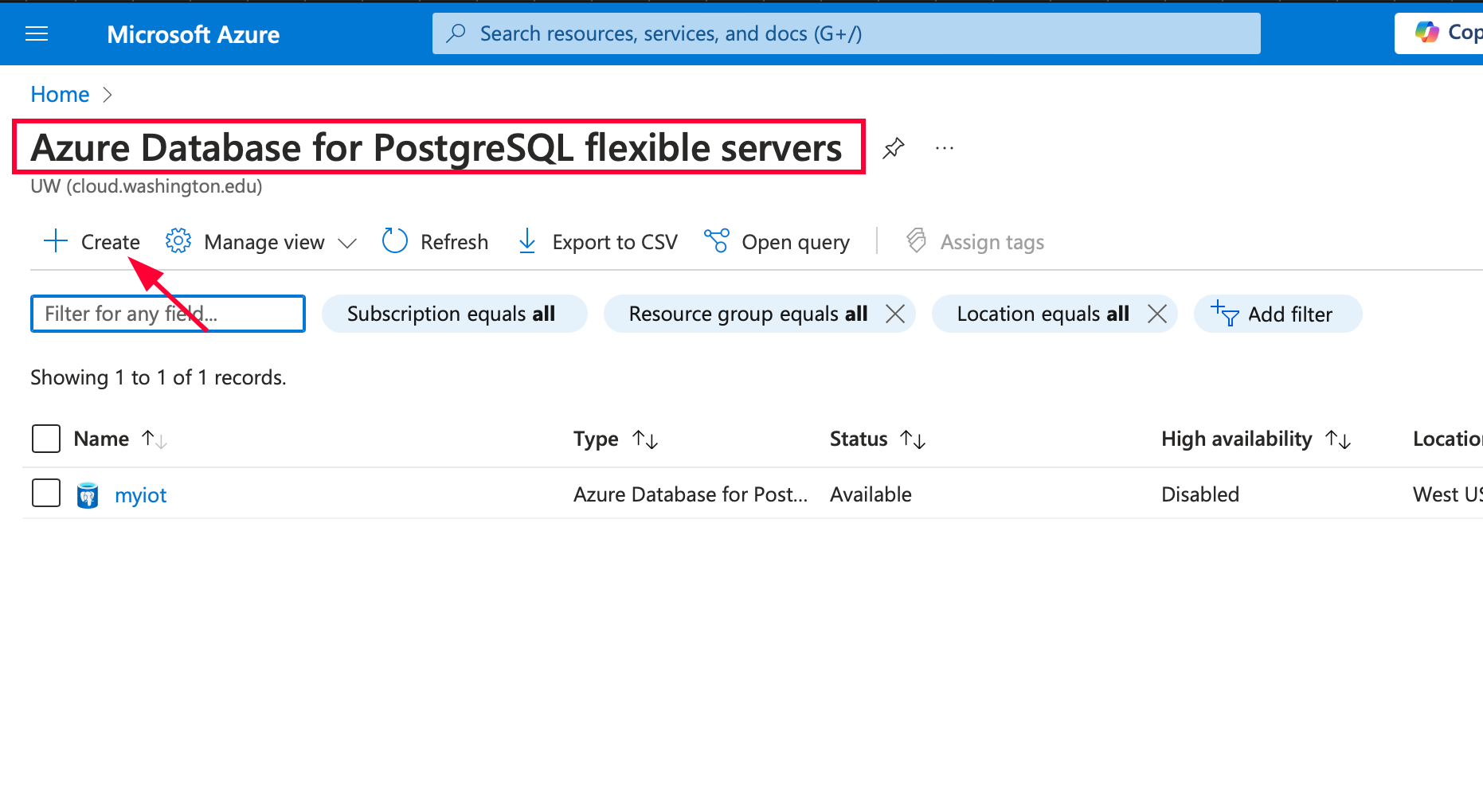This screenshot has width=1483, height=812.
Task: Go to Home breadcrumb
Action: tap(60, 94)
